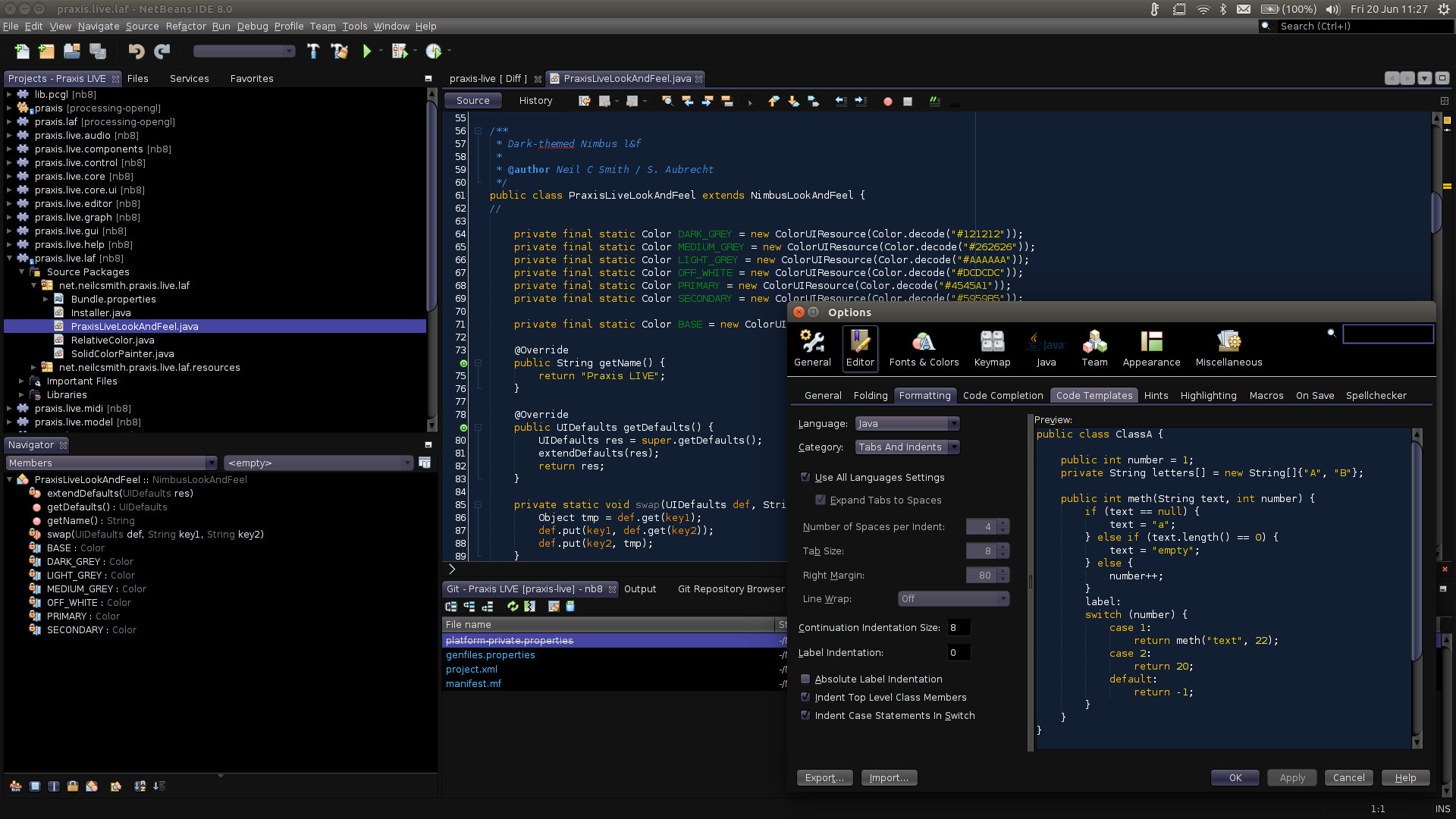Open the Fonts & Colors options category

(924, 348)
